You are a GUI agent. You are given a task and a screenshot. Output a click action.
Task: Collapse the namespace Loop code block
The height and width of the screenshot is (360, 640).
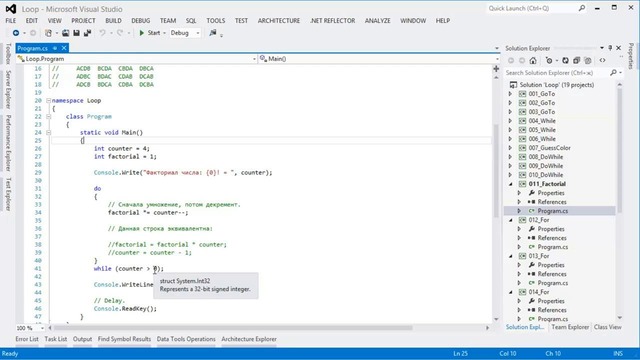(x=48, y=100)
